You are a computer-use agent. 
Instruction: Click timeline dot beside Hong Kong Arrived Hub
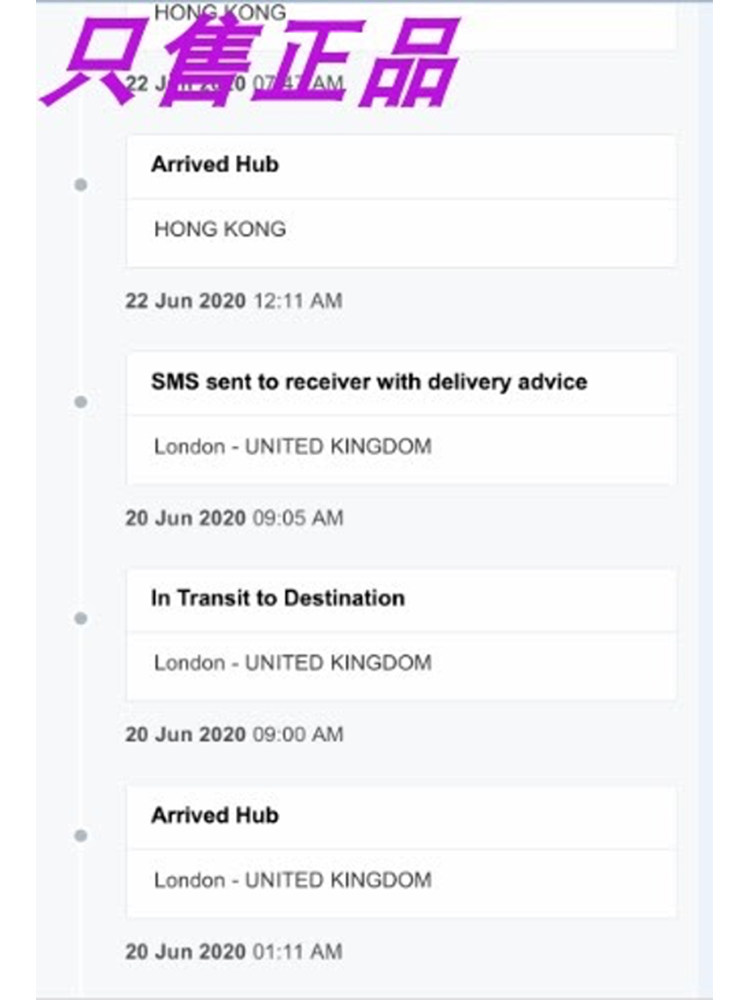81,185
